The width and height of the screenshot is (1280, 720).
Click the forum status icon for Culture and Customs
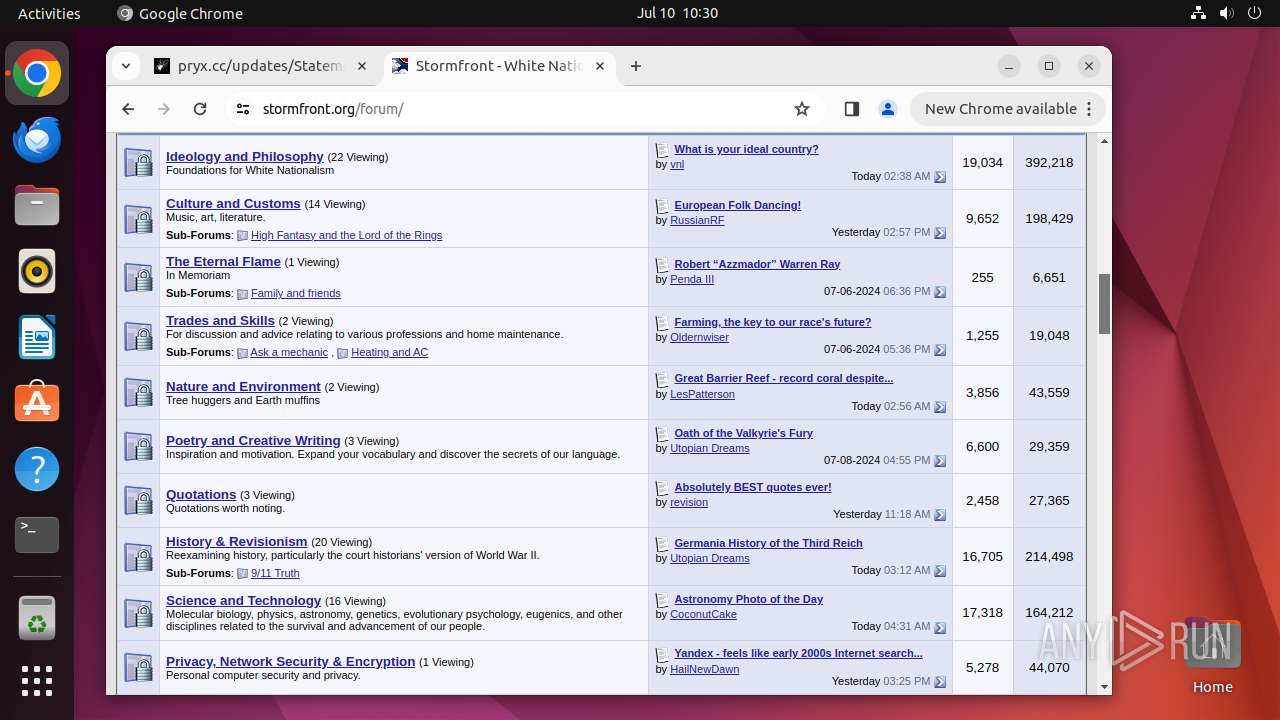pos(138,218)
